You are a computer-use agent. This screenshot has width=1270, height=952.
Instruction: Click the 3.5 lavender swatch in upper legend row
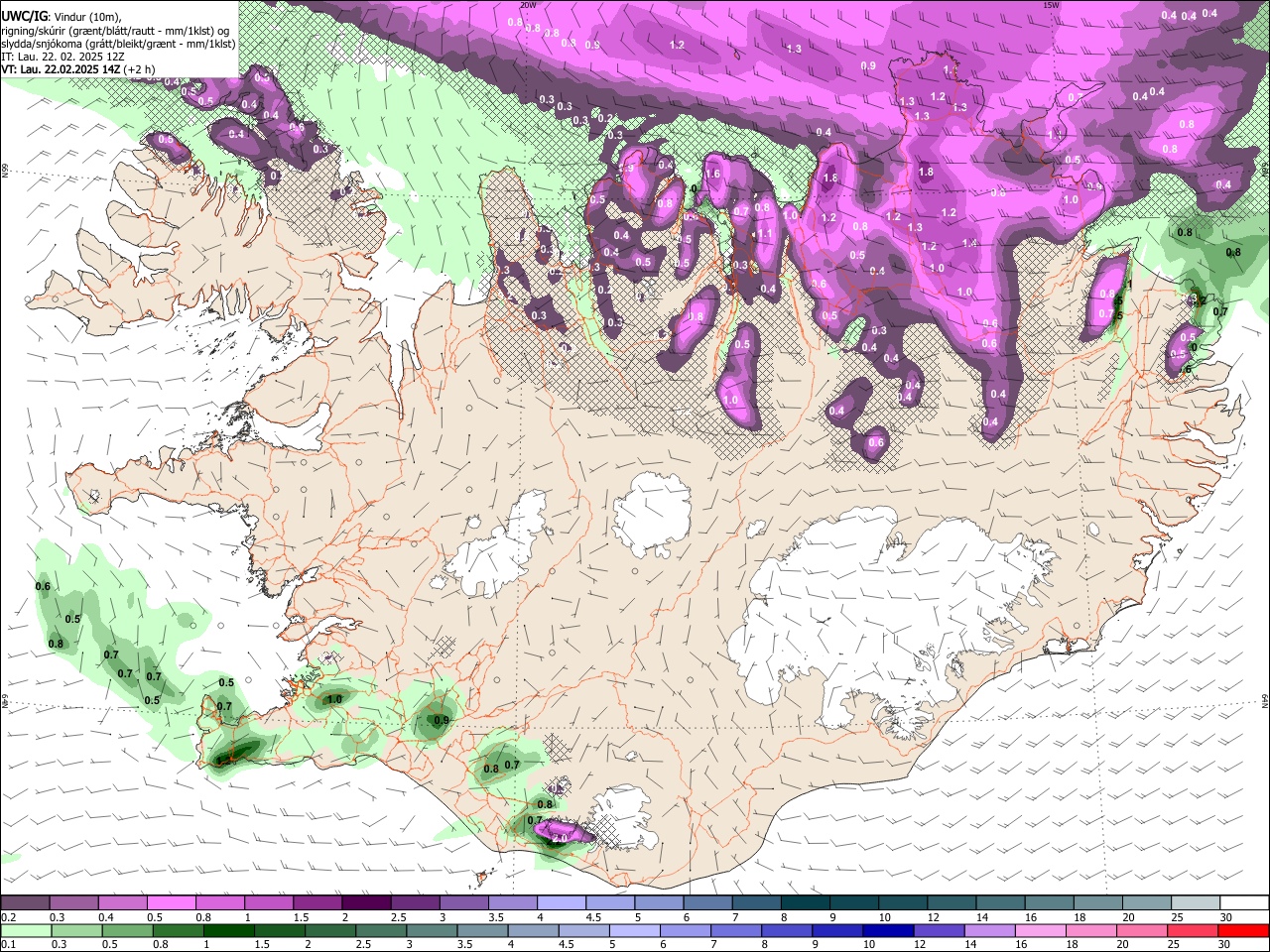[x=512, y=902]
